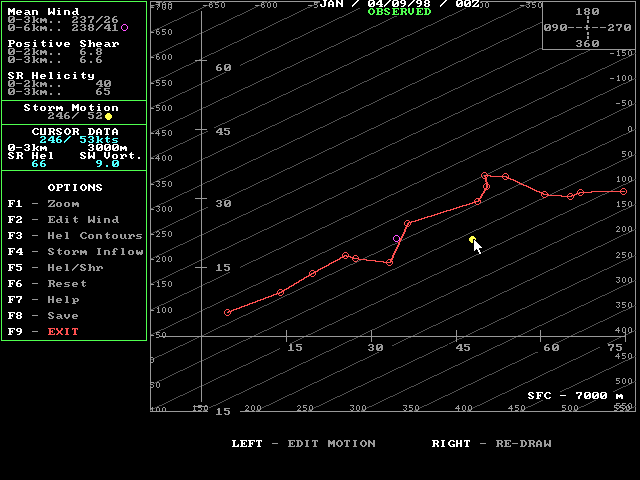Image resolution: width=640 pixels, height=480 pixels.
Task: Click the green OBSERVED label
Action: click(399, 12)
